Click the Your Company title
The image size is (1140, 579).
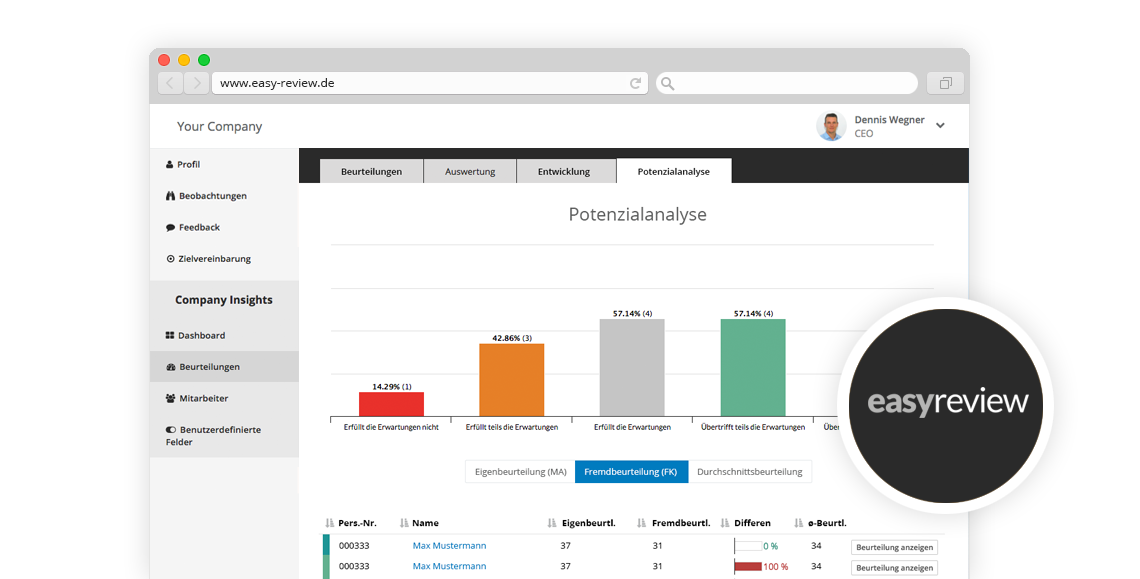coord(219,126)
